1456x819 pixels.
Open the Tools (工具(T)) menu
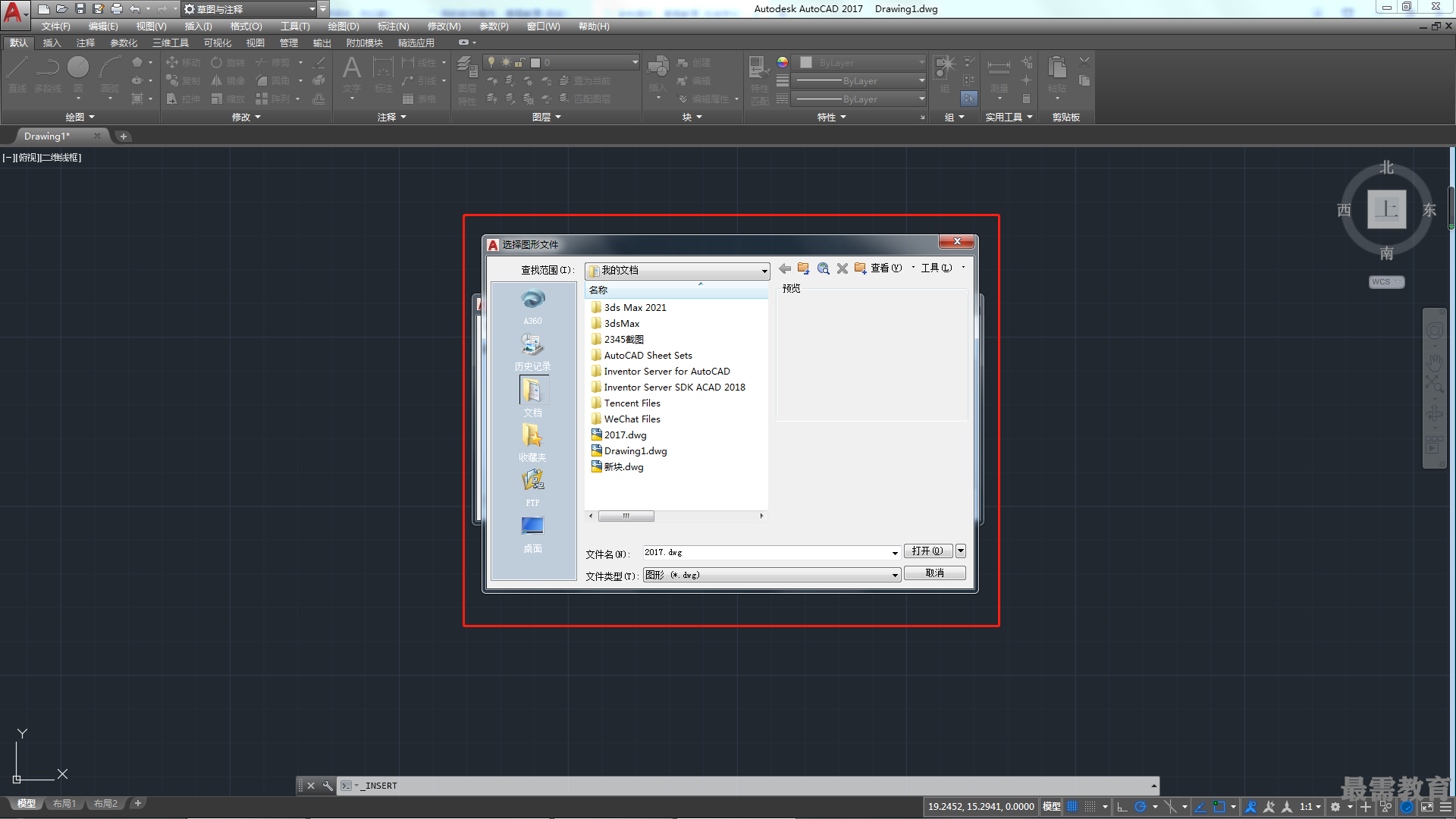pyautogui.click(x=295, y=27)
